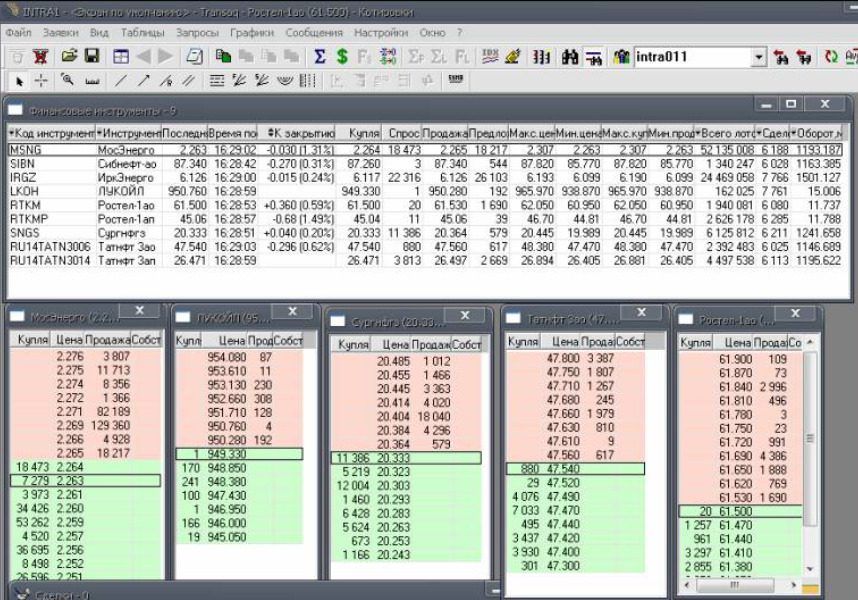Select the horizontal levels lines tool

[217, 81]
